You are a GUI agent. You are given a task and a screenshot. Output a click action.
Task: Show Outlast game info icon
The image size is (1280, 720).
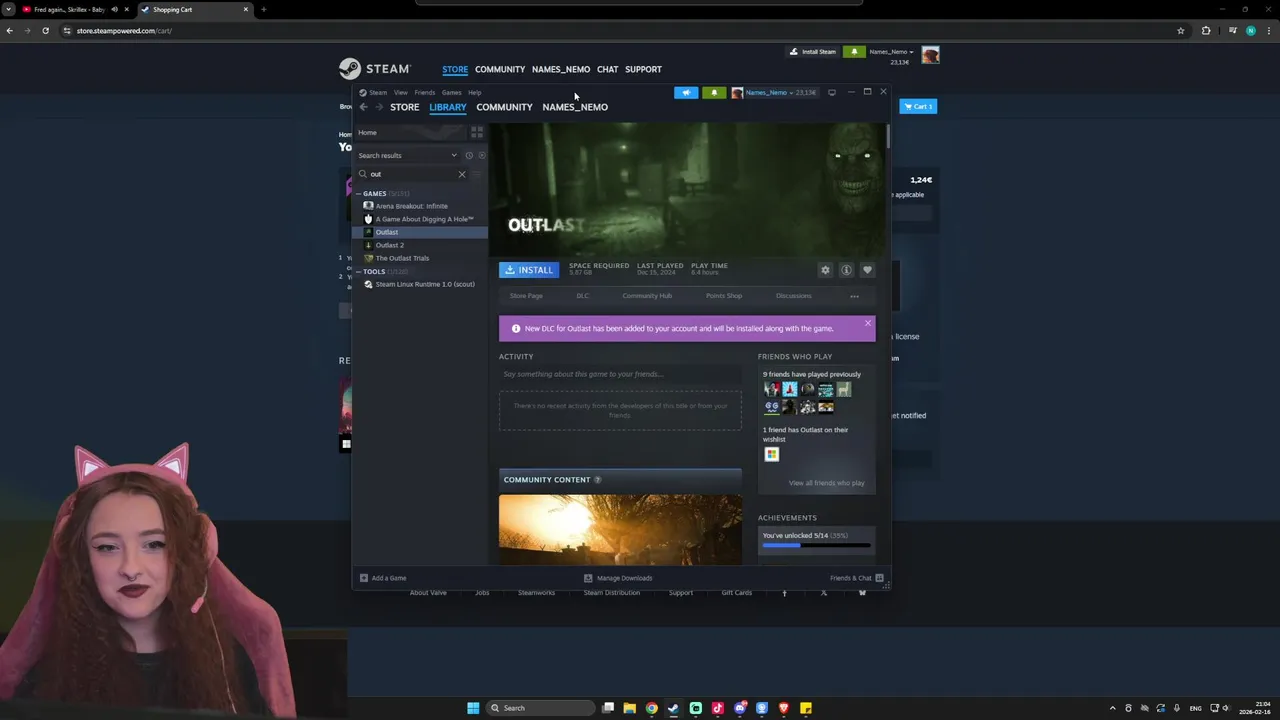click(x=846, y=270)
